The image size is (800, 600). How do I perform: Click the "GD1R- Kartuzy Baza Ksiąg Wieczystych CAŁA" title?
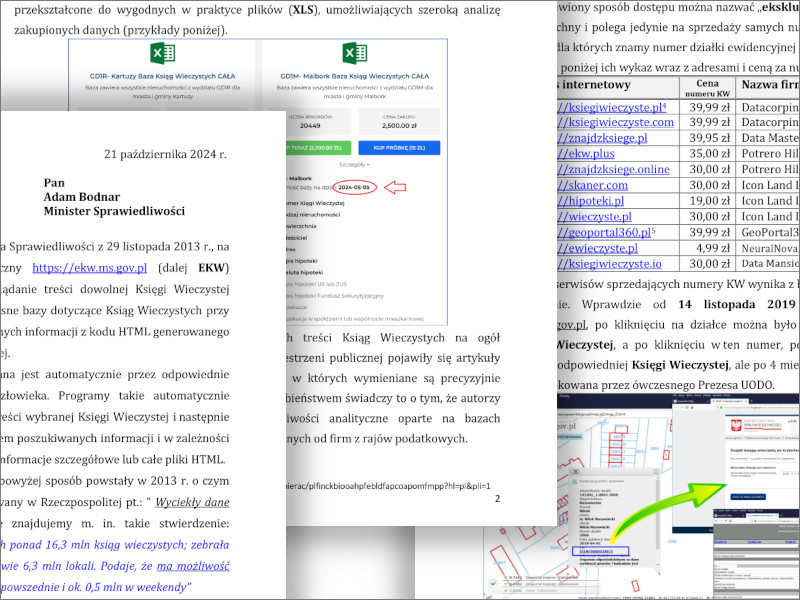point(162,76)
